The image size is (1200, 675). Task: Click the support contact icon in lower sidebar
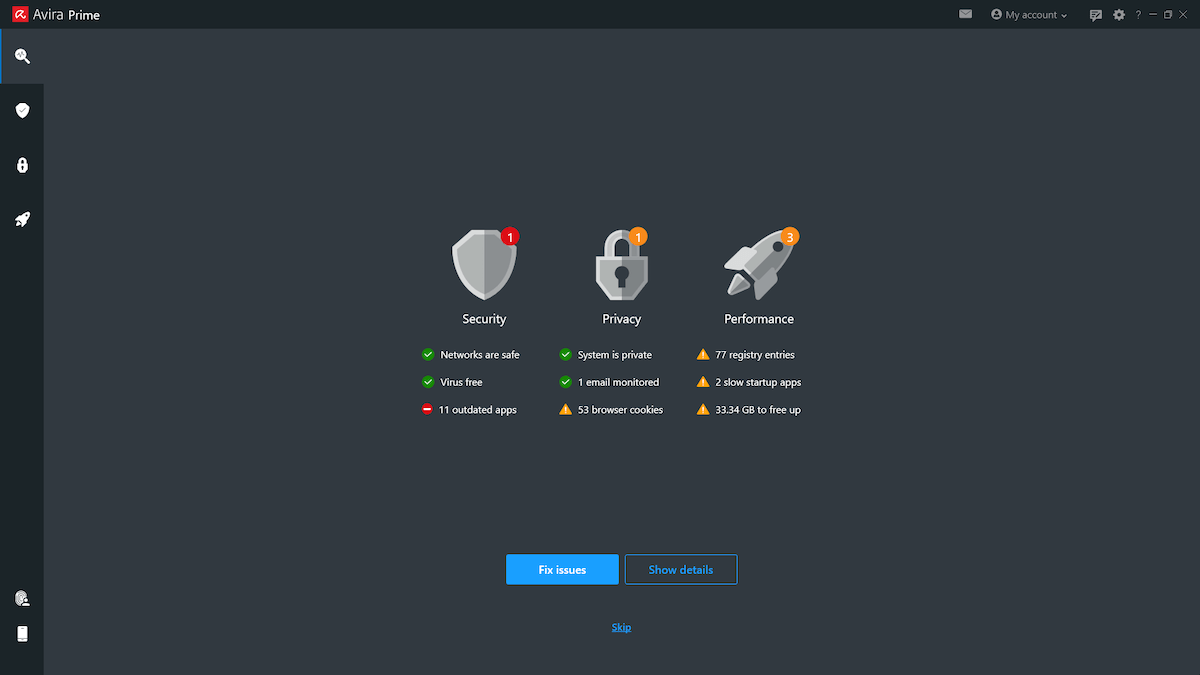[22, 597]
